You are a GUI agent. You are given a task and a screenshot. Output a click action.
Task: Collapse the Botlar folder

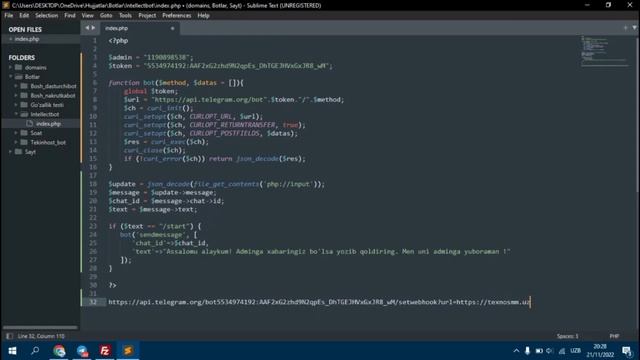tap(11, 77)
